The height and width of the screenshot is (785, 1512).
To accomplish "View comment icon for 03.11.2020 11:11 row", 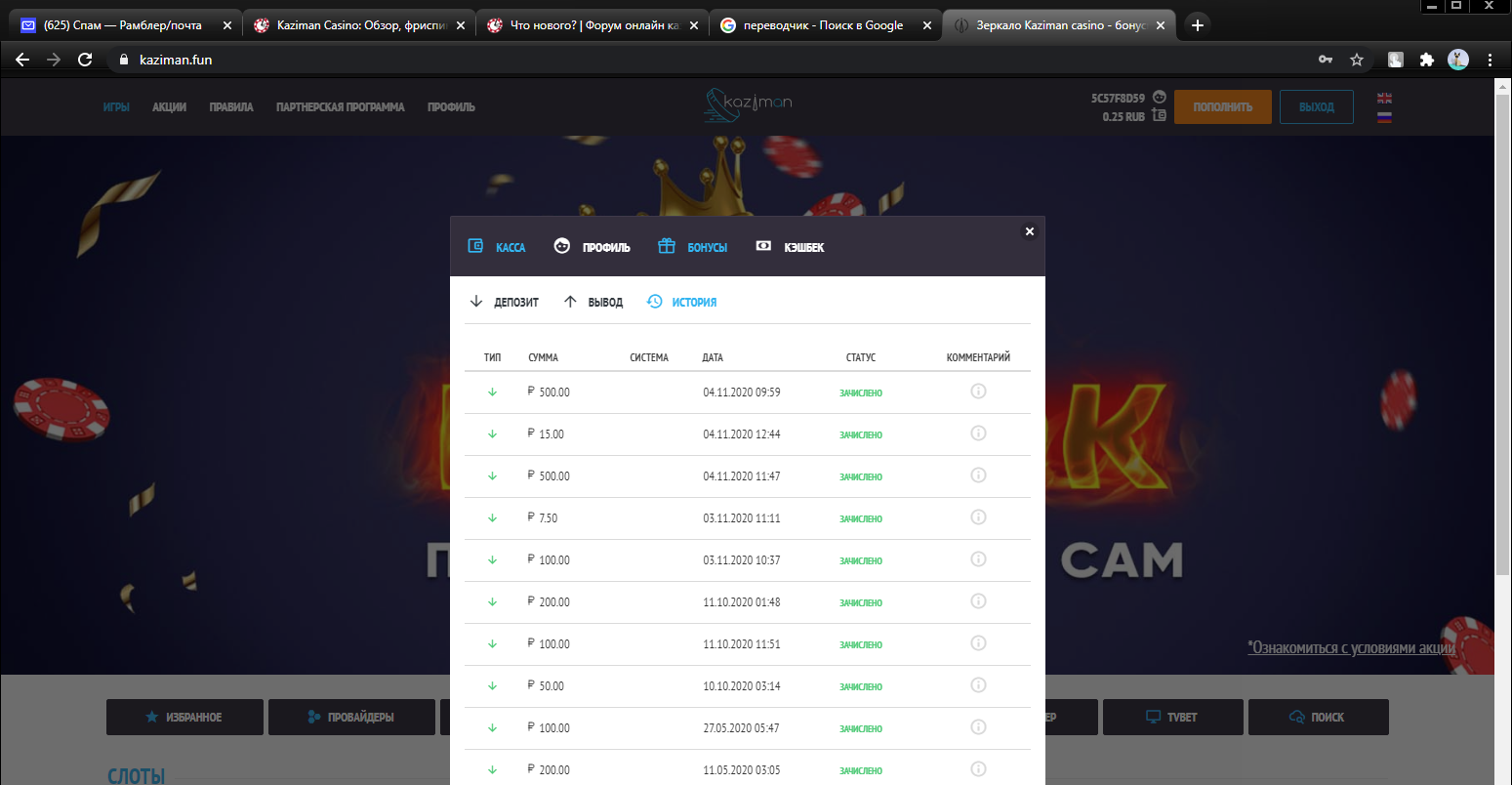I will tap(978, 517).
